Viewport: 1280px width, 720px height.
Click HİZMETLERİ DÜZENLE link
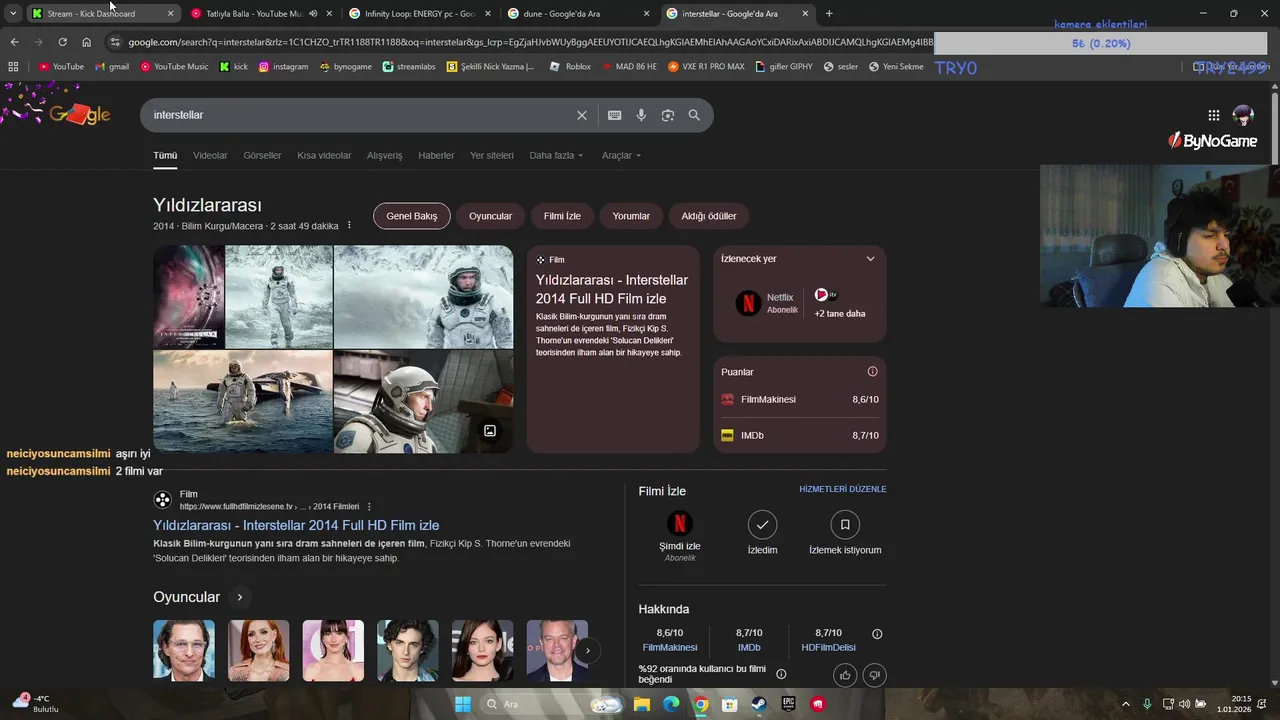(843, 489)
